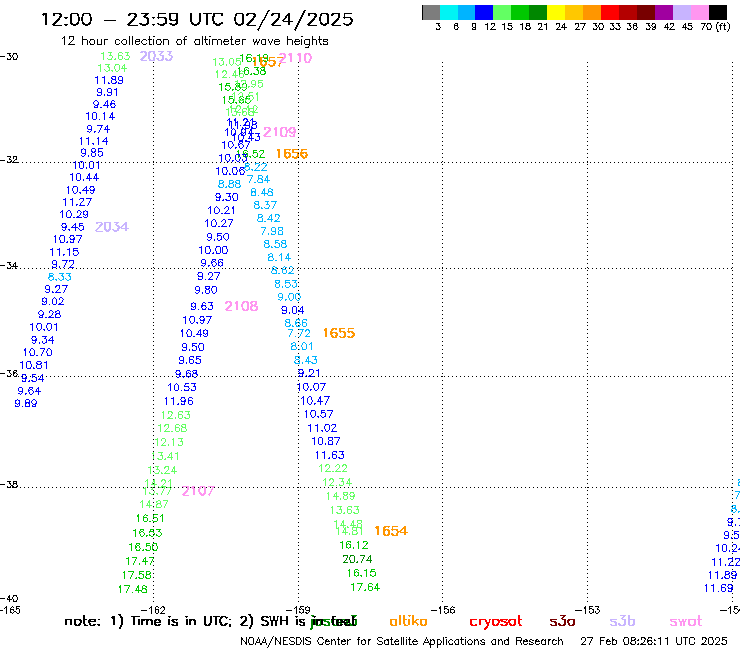Select the cyan swatch in the height legend
Screen dimensions: 740x650
(449, 12)
